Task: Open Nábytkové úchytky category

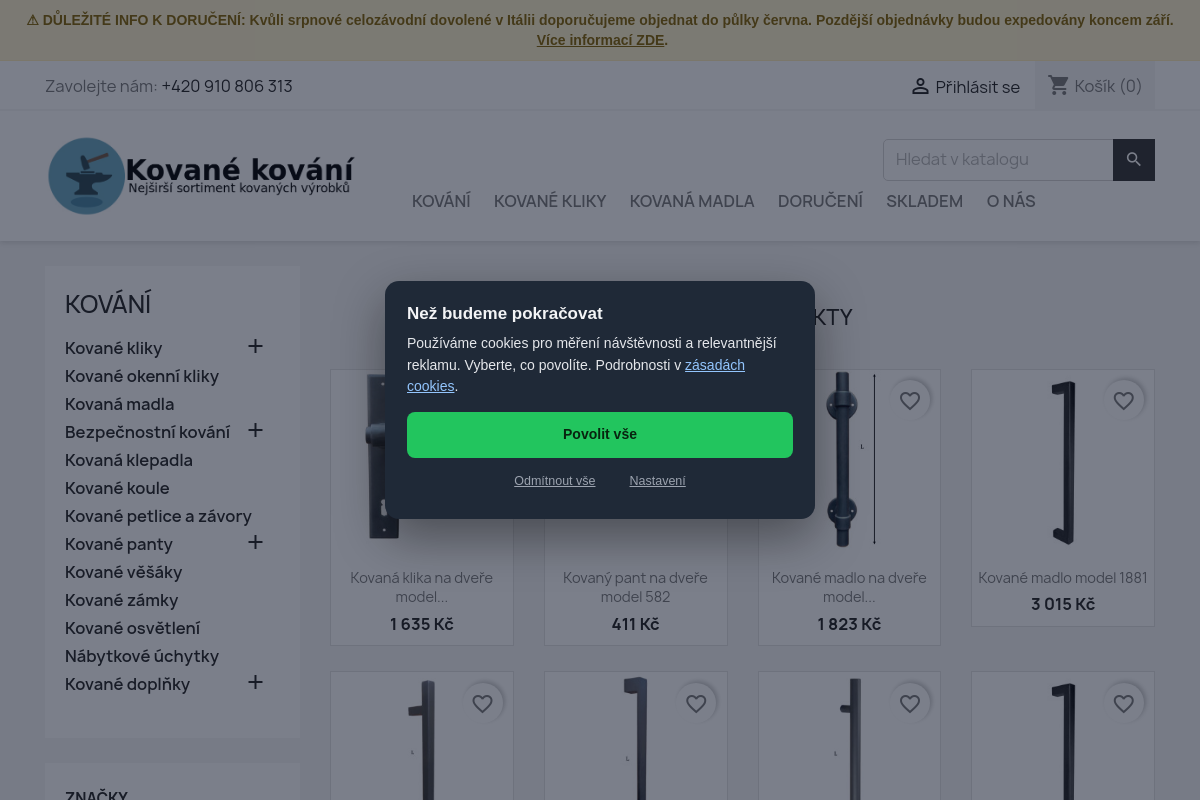Action: (x=142, y=656)
